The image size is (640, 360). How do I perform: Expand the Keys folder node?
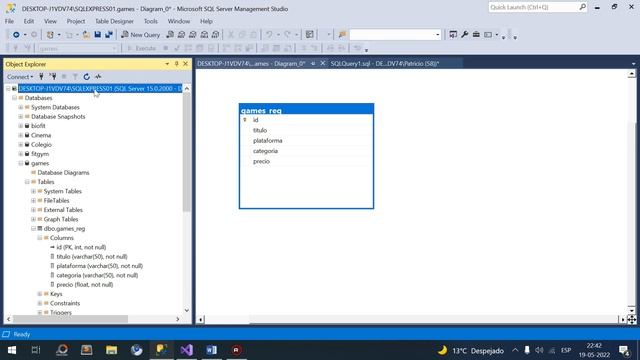[40, 294]
